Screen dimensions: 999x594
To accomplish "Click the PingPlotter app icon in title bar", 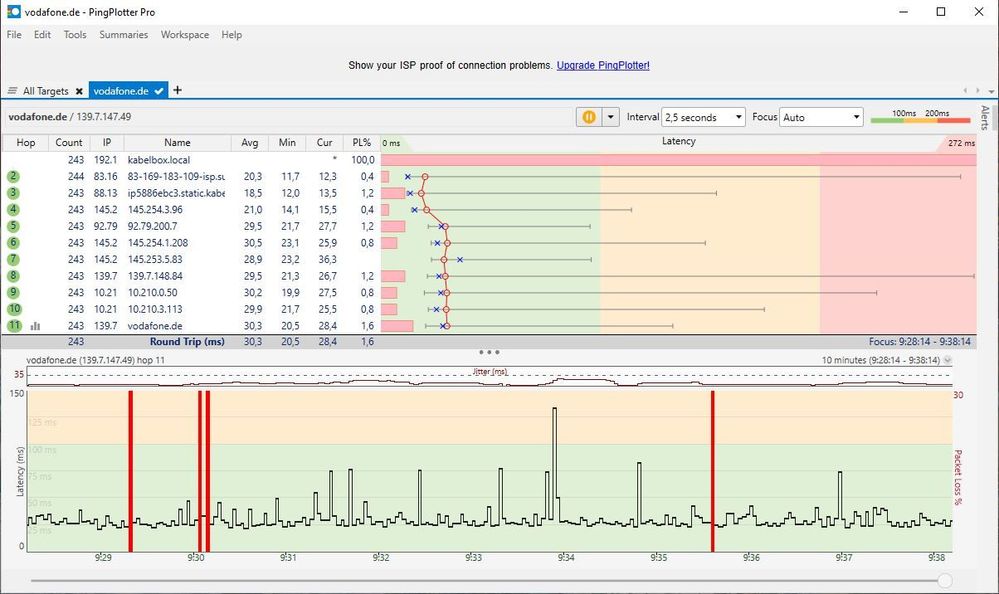I will [x=11, y=11].
